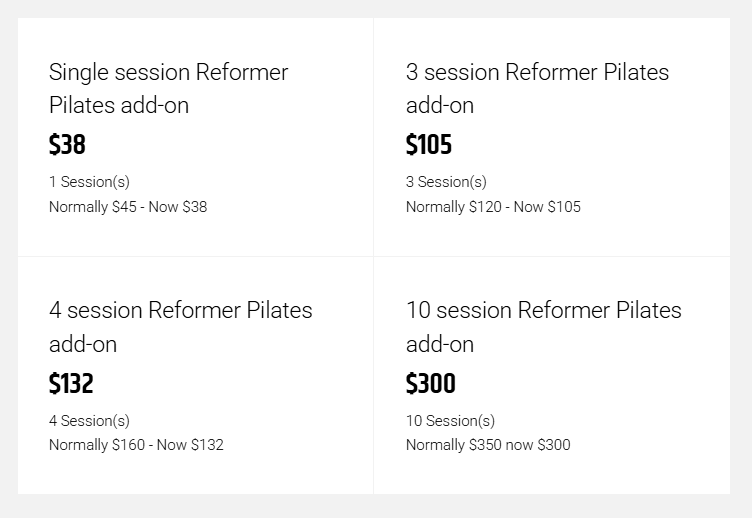Viewport: 752px width, 518px height.
Task: Click "Normally $45 - Now $38" description
Action: point(128,207)
